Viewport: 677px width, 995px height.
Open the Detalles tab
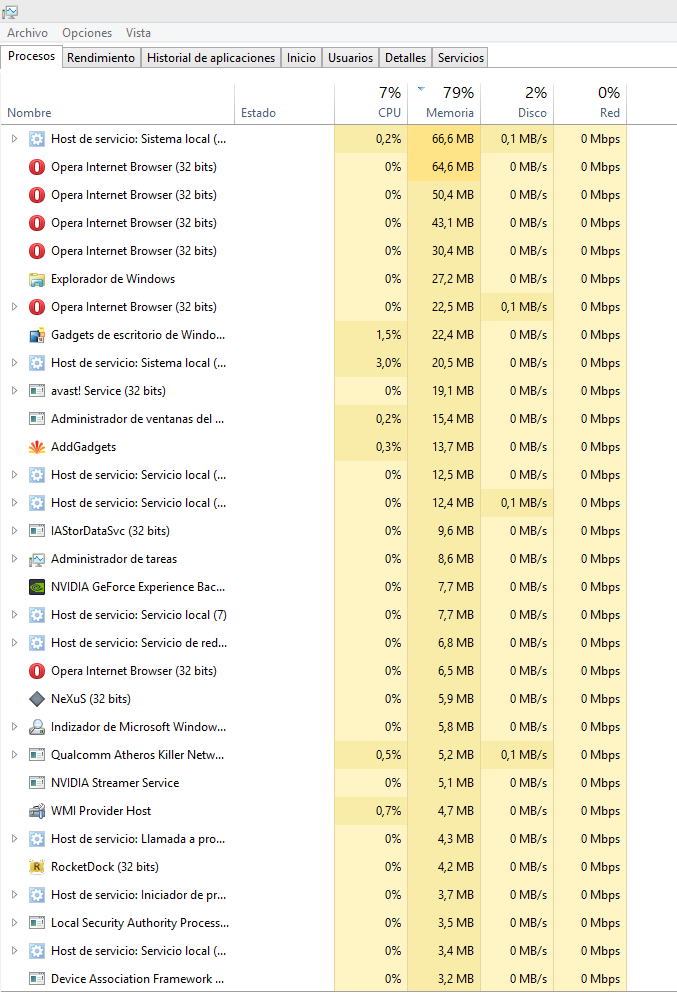[x=405, y=58]
